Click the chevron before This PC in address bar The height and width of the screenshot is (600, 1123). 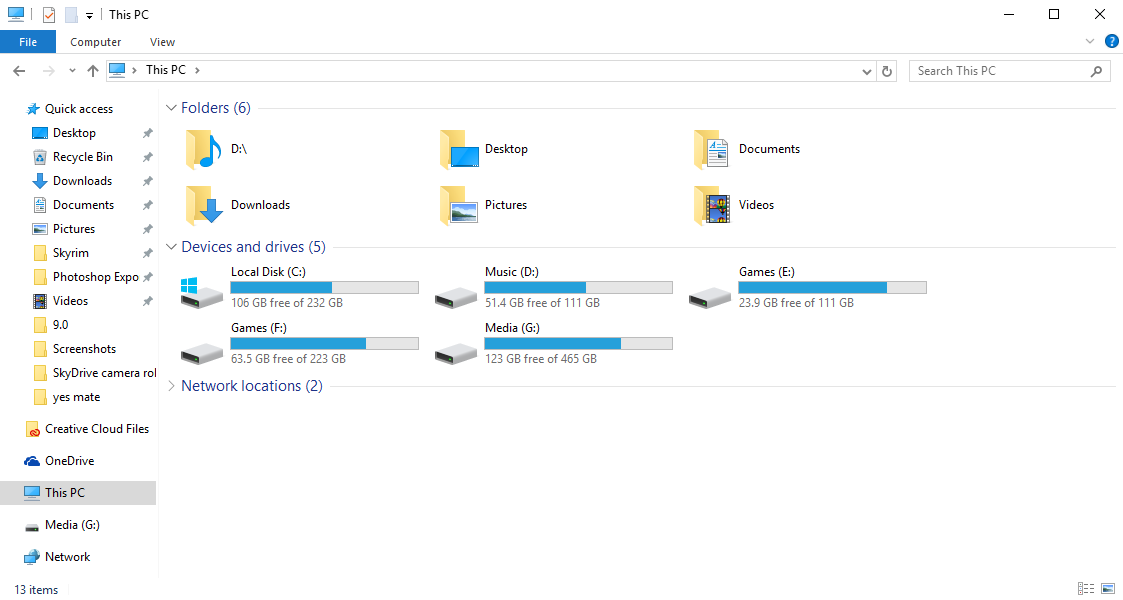click(x=135, y=70)
